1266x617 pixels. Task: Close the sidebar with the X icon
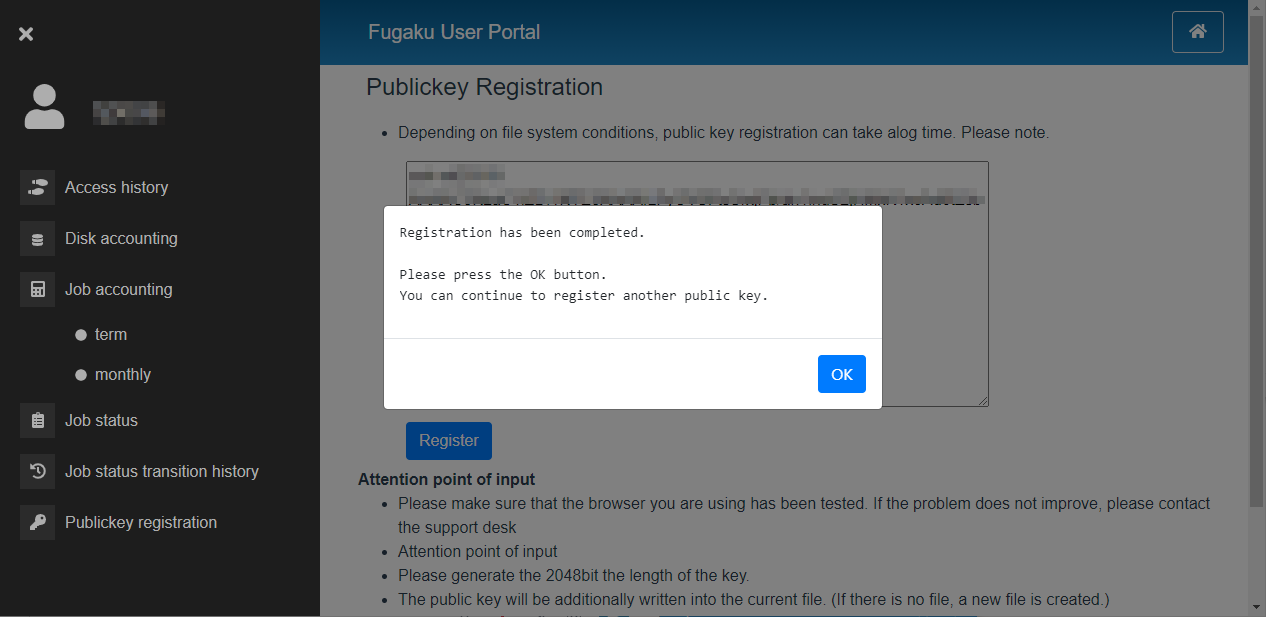point(26,34)
